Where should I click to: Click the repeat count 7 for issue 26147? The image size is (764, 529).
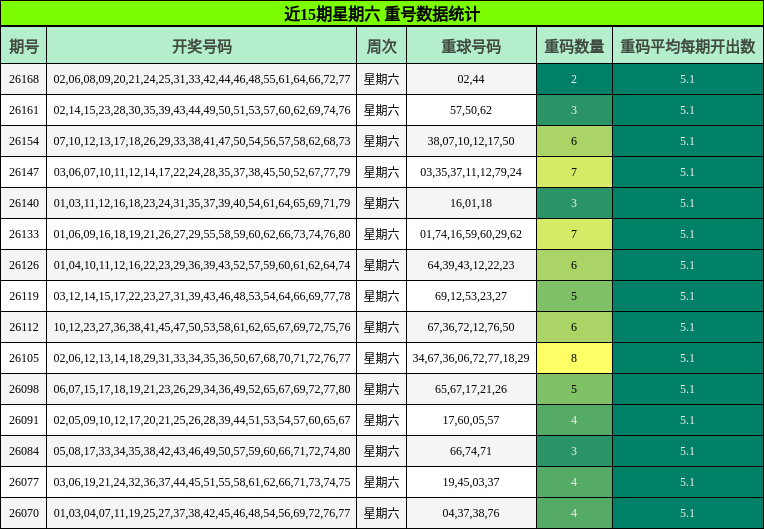[574, 172]
